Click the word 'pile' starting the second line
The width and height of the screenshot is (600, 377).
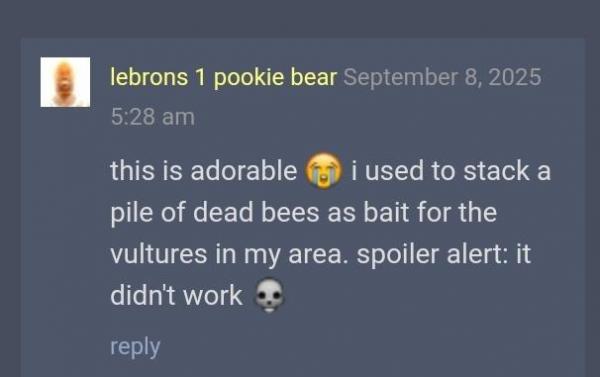(132, 213)
